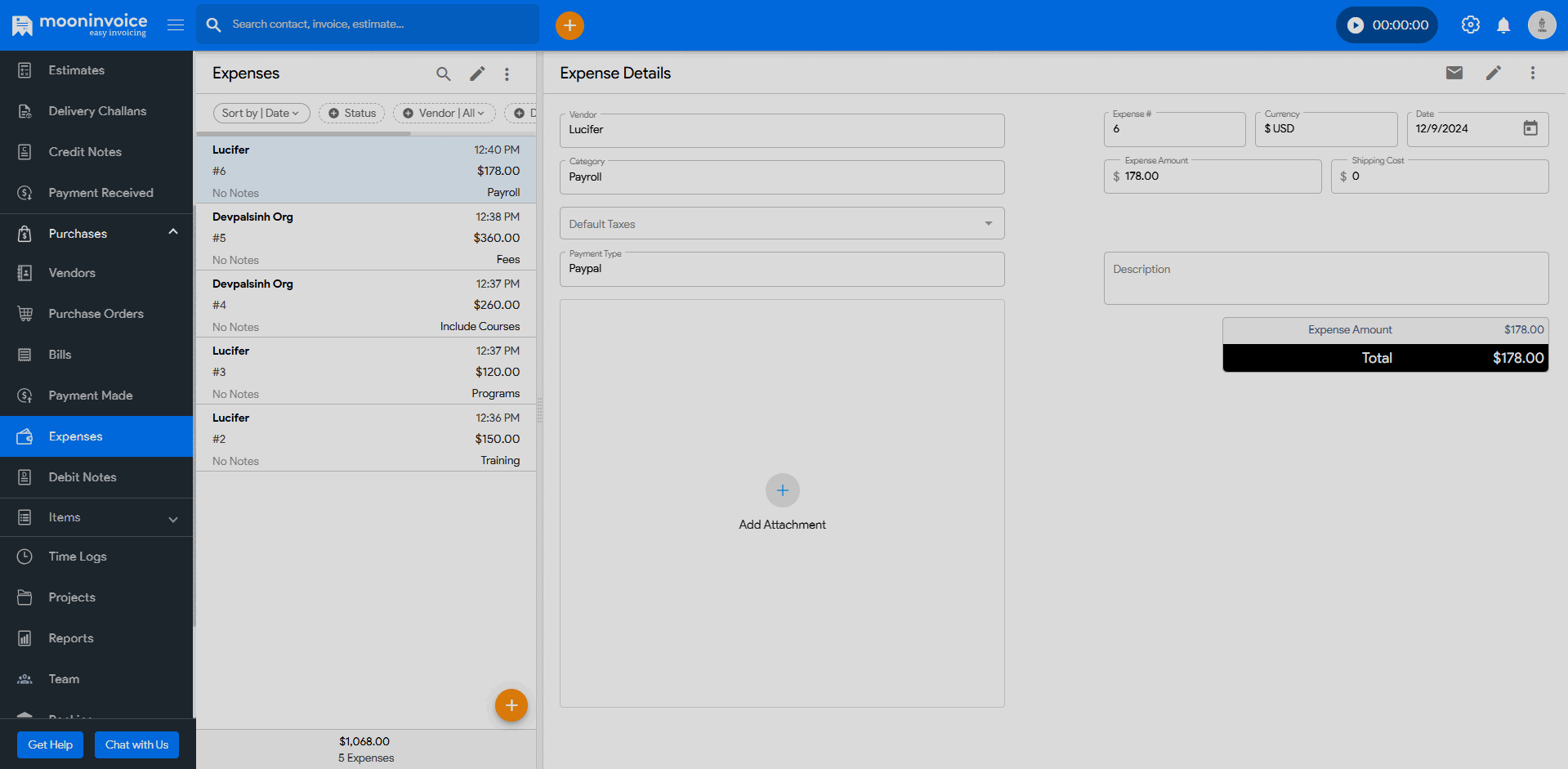Click the filter chips horizontal scrollbar

pyautogui.click(x=304, y=133)
